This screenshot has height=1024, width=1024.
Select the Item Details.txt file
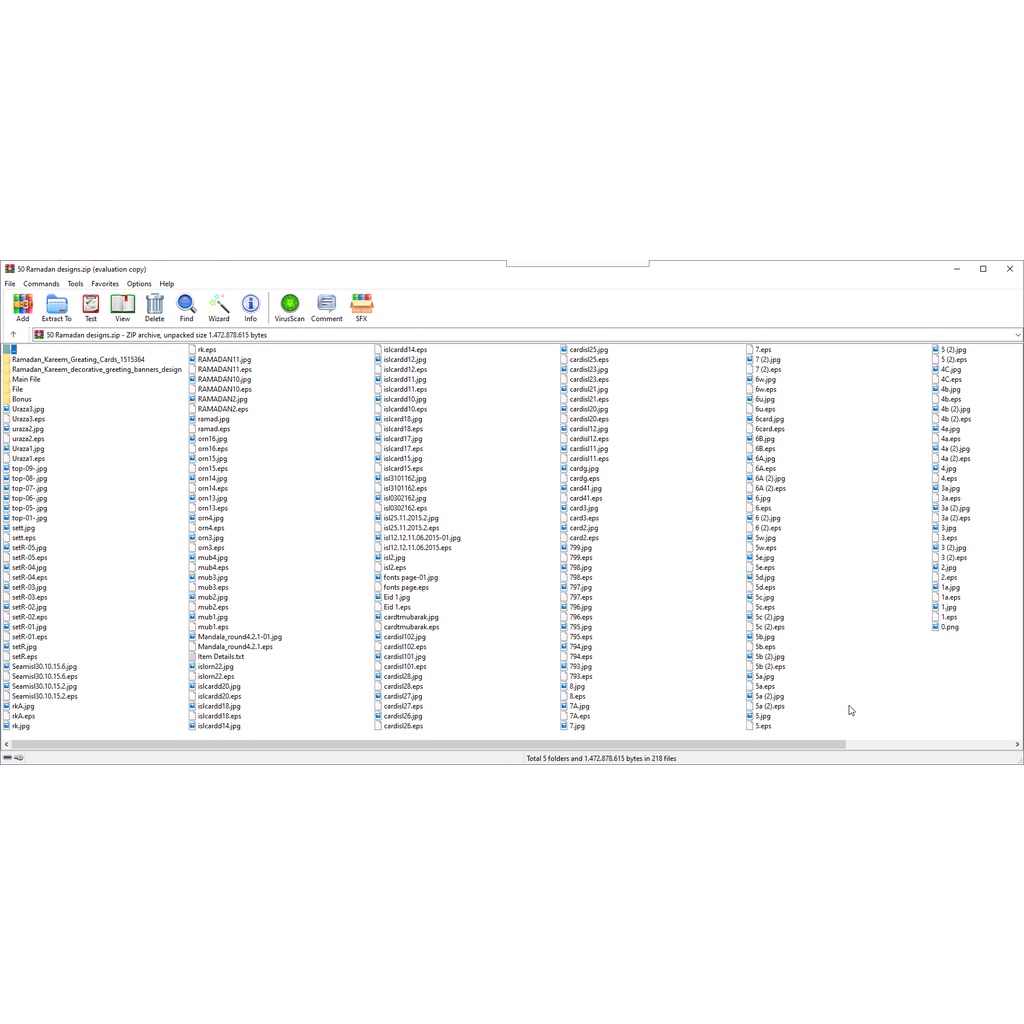[220, 657]
